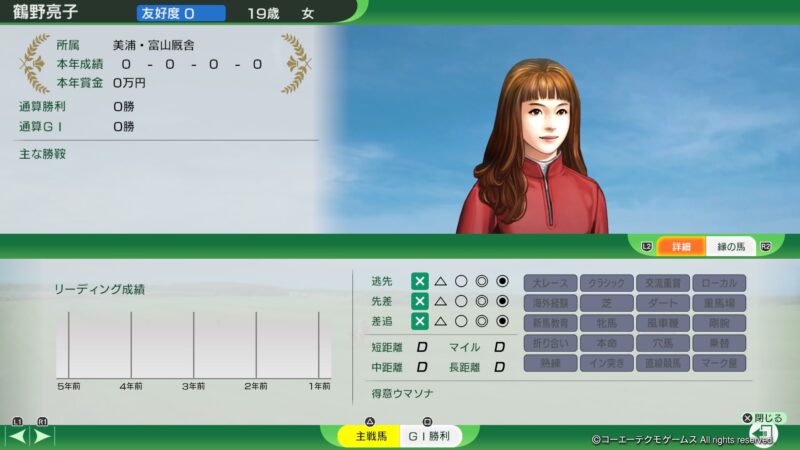Image resolution: width=800 pixels, height=450 pixels.
Task: Click the リーディング成績 chart area
Action: 193,345
